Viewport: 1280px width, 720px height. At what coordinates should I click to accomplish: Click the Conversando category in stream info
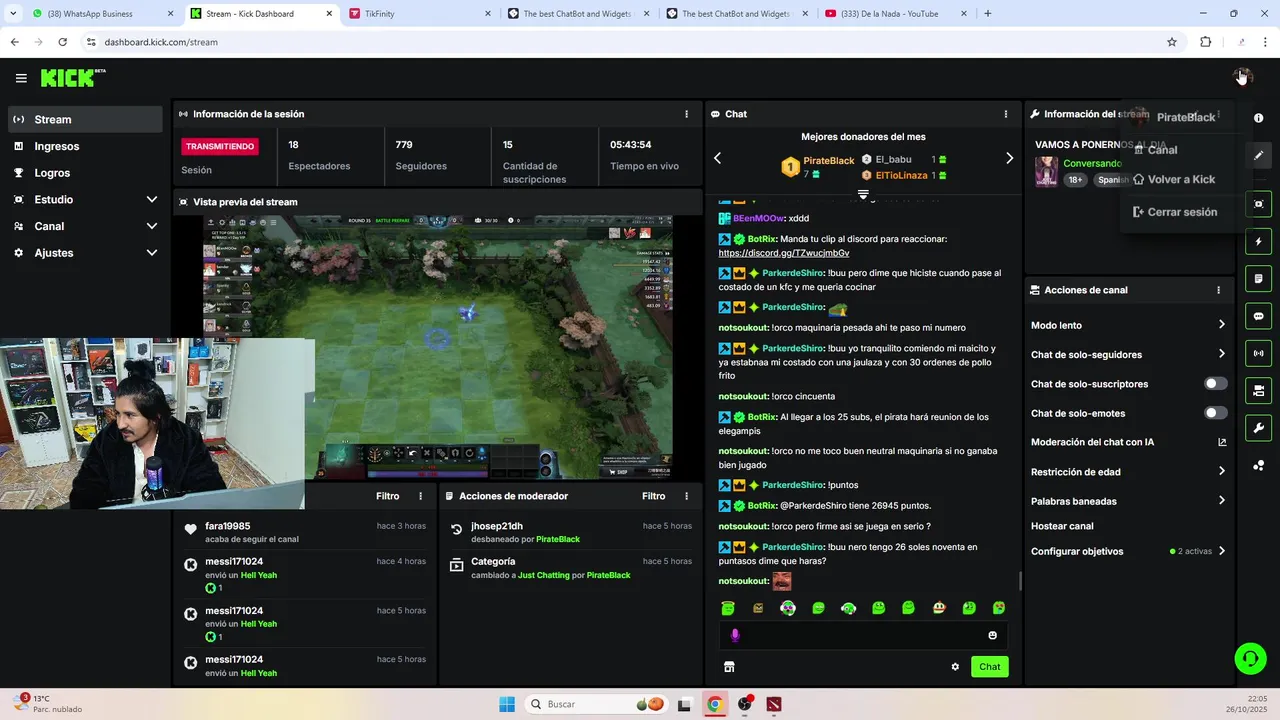coord(1092,164)
